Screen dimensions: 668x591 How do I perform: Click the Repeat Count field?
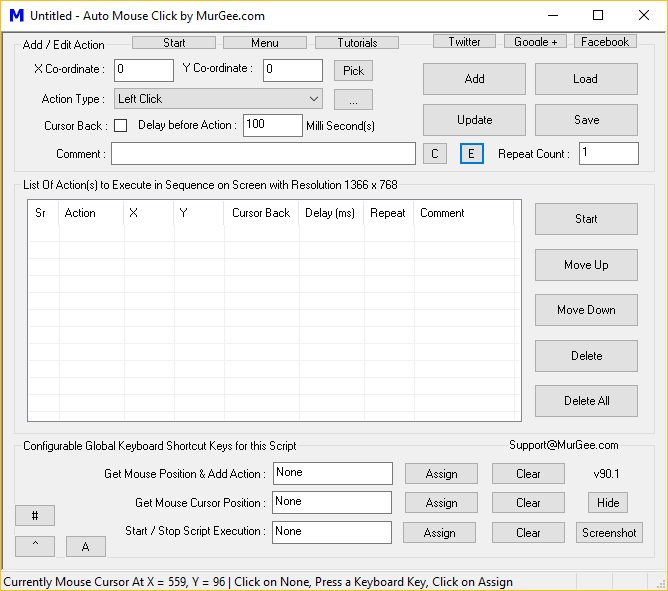tap(609, 153)
